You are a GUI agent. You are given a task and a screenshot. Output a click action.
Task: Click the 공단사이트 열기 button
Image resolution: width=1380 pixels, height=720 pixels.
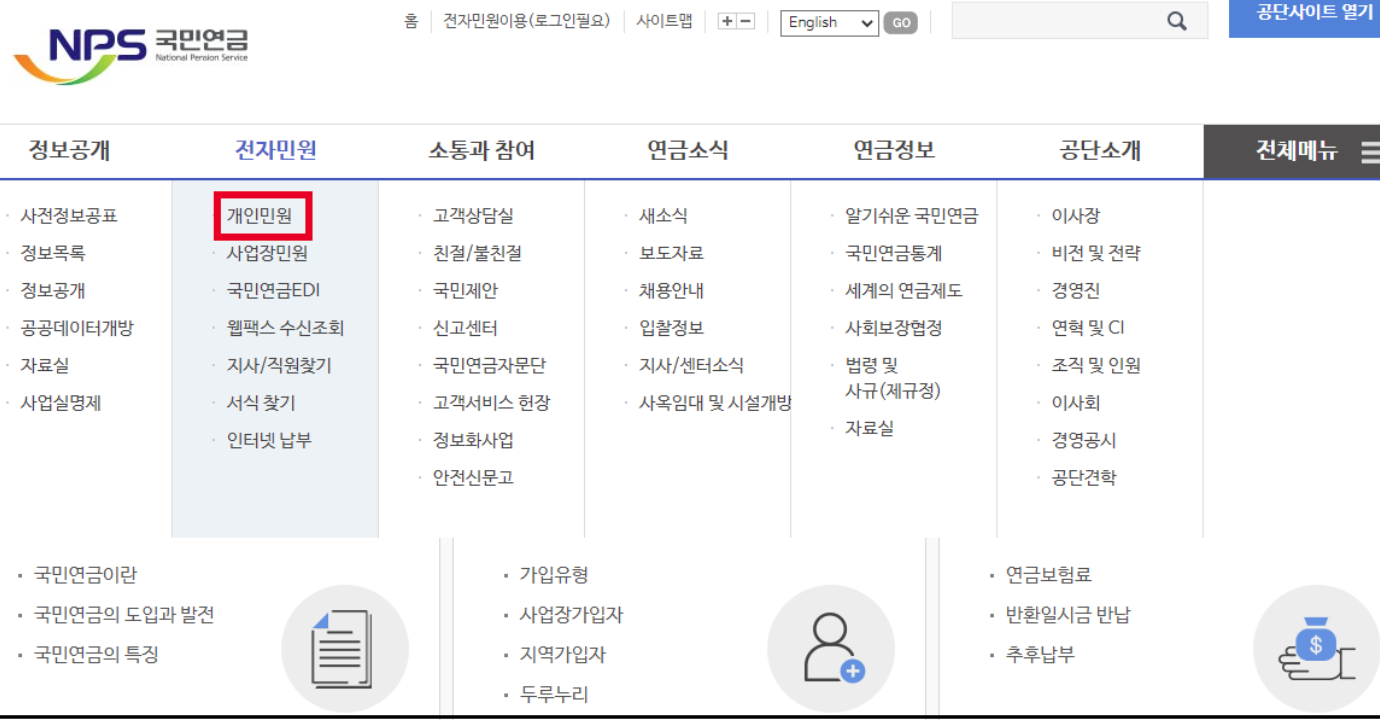point(1303,16)
